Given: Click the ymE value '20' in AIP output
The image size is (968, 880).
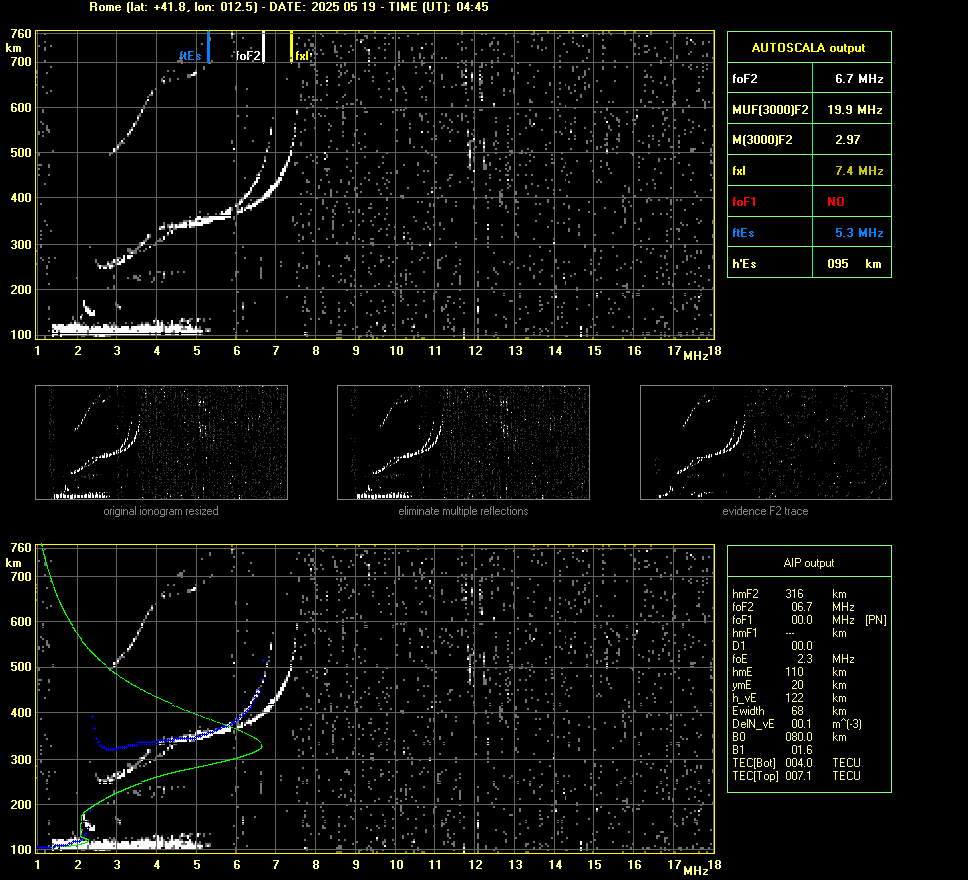Looking at the screenshot, I should [x=798, y=685].
